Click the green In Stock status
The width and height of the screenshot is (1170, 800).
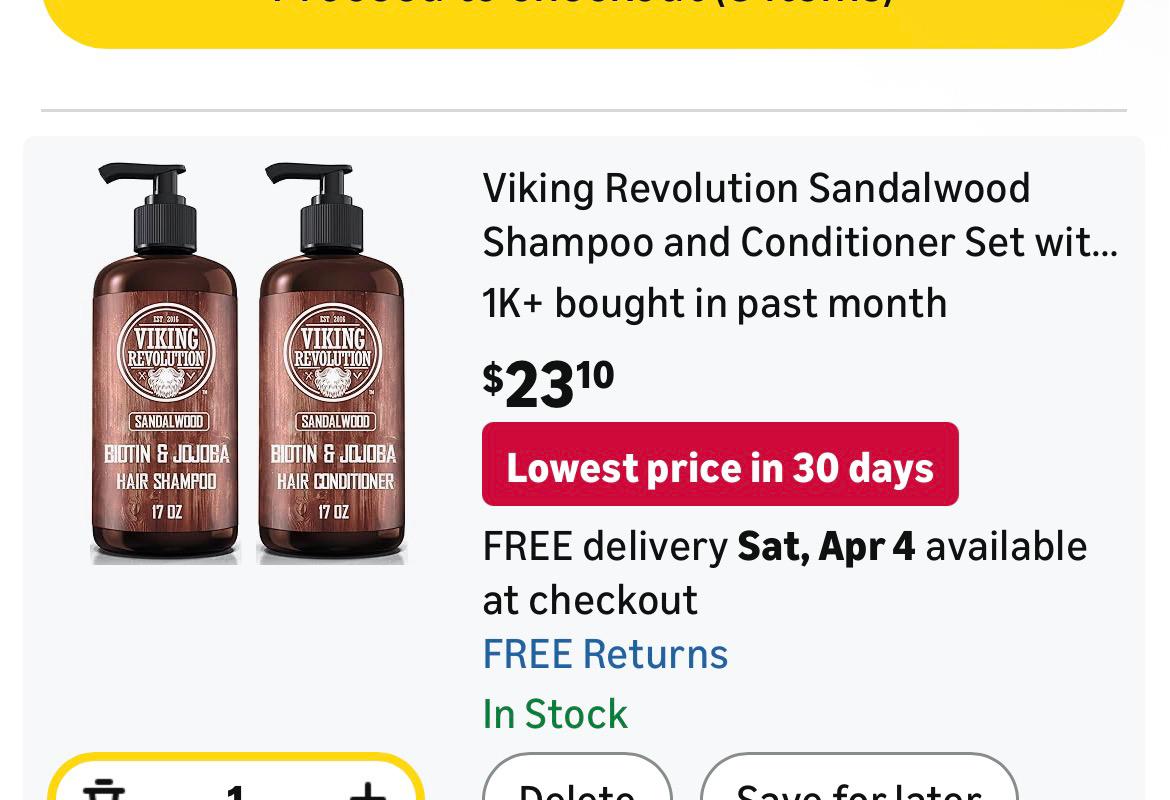(x=555, y=714)
